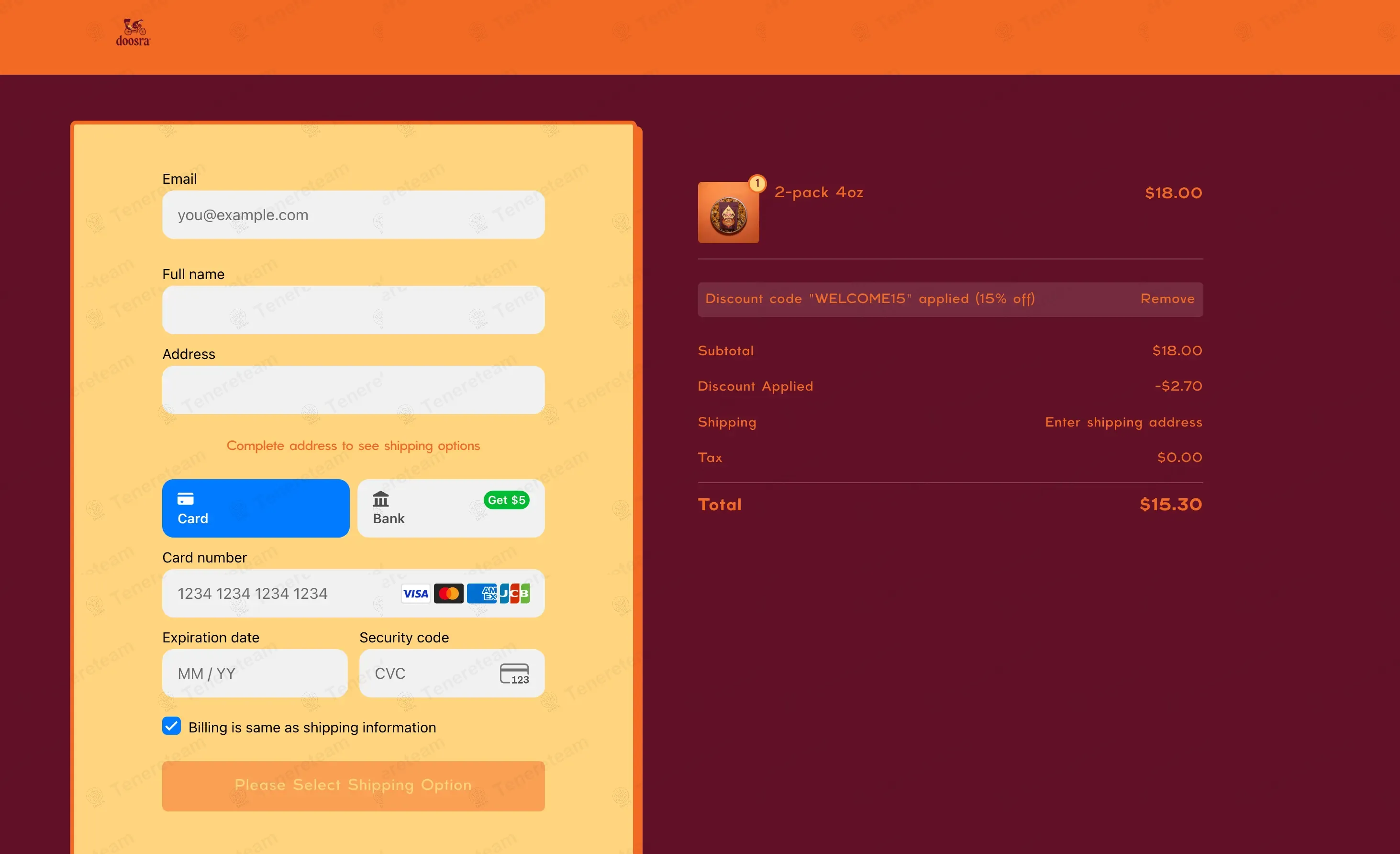This screenshot has width=1400, height=854.
Task: Click the doosra logo in header
Action: pyautogui.click(x=133, y=33)
